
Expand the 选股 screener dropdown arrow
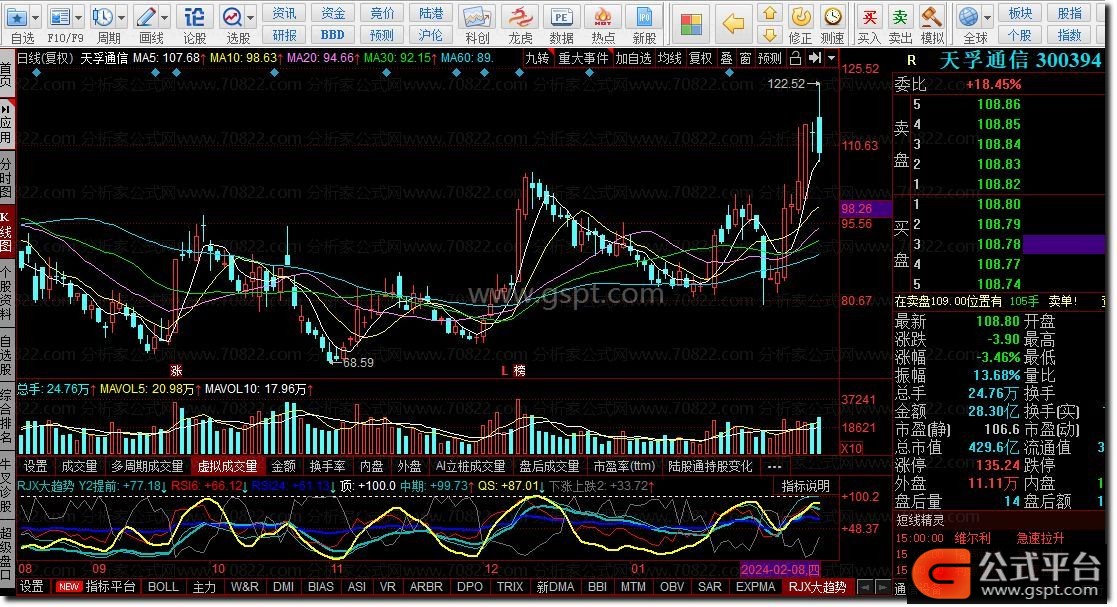251,17
